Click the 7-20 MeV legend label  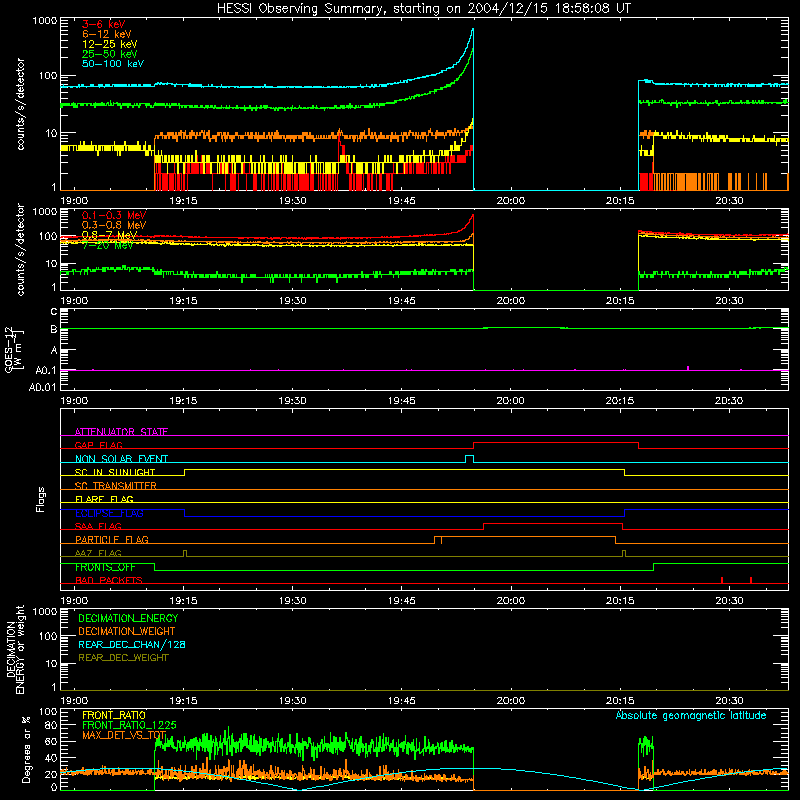point(108,245)
